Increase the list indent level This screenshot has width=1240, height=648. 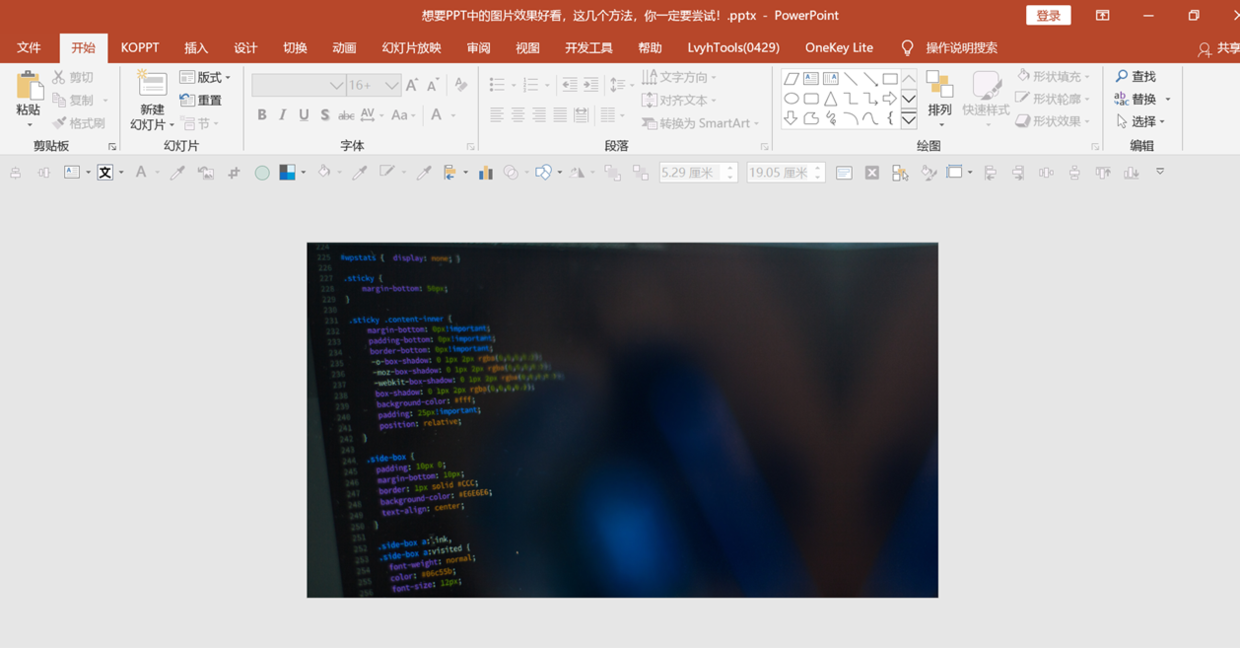(591, 86)
